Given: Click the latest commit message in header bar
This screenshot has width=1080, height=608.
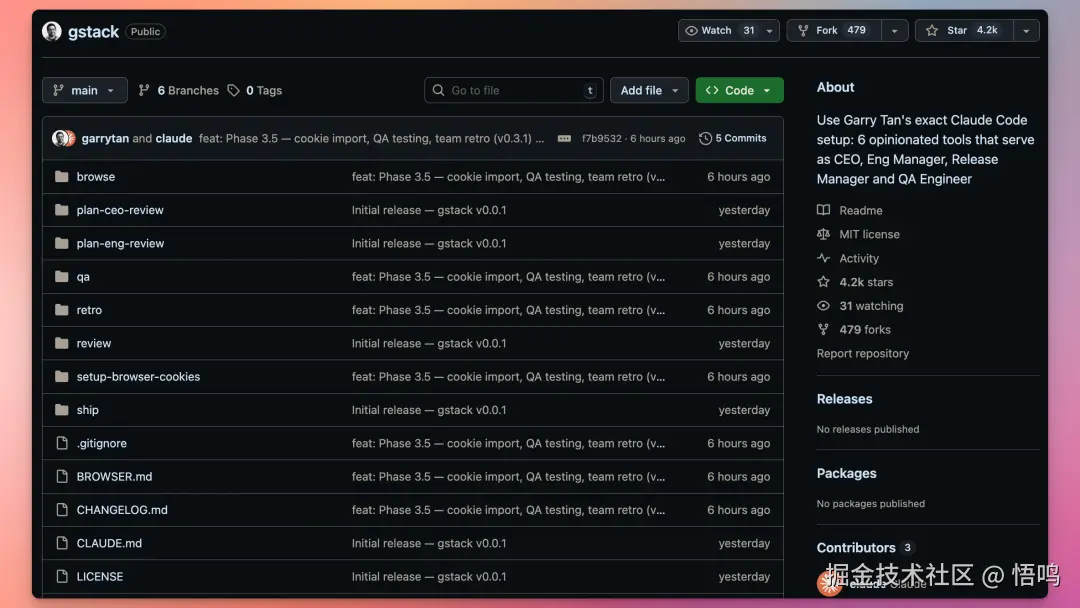Looking at the screenshot, I should [x=371, y=138].
